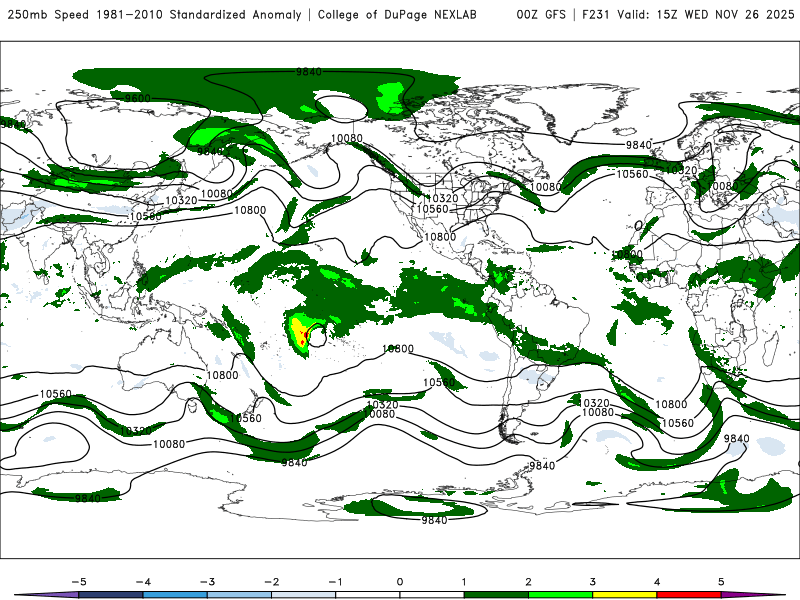This screenshot has height=600, width=800.
Task: Click the yellow 3 to 4 colorbar segment
Action: coord(624,595)
